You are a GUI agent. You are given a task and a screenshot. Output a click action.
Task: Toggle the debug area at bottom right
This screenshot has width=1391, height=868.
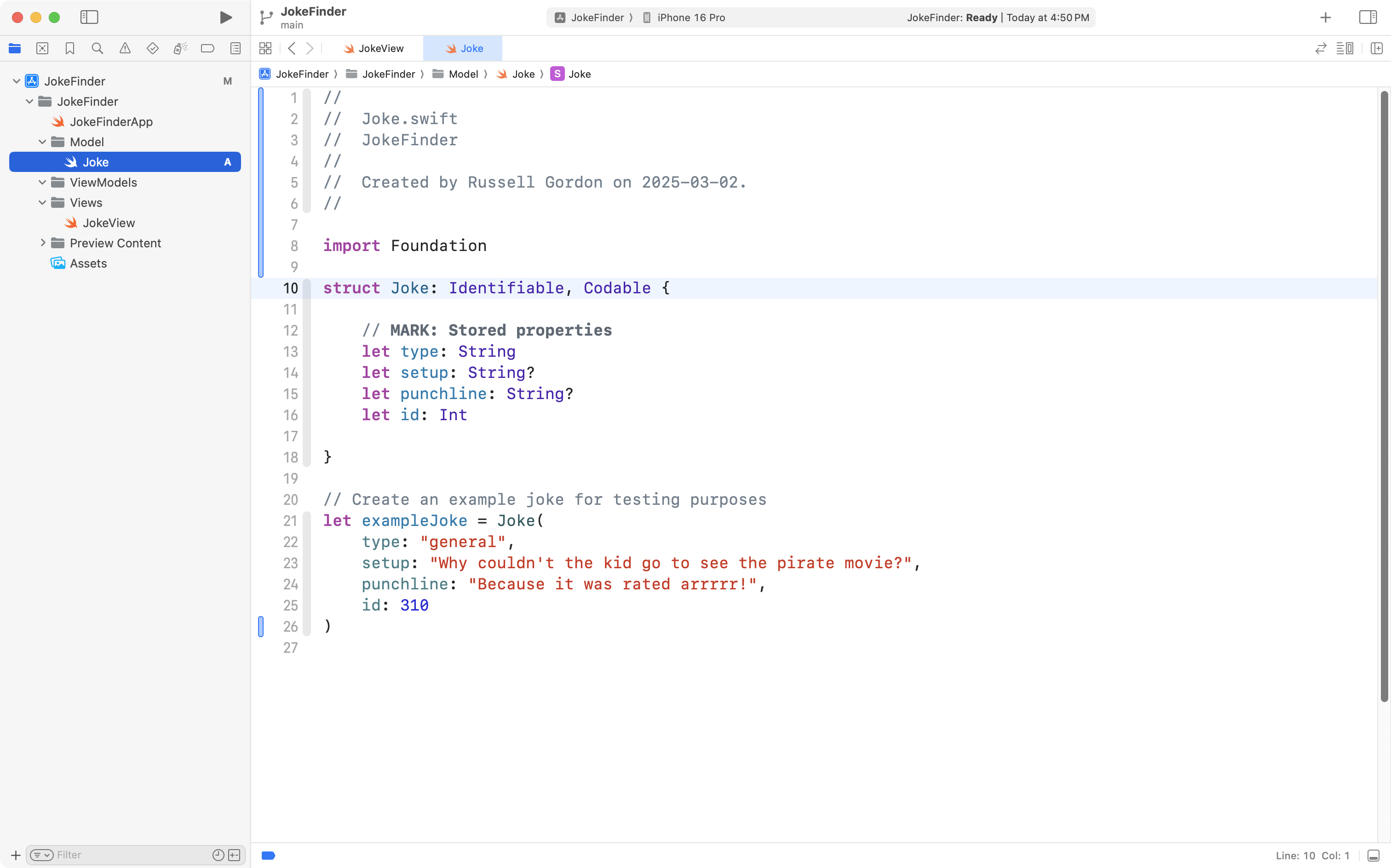pos(1373,856)
